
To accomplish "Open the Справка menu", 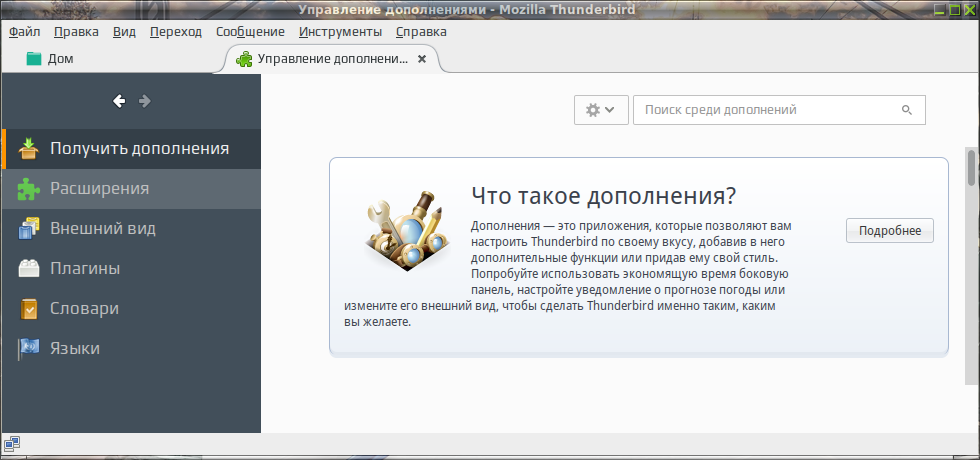I will tap(421, 32).
